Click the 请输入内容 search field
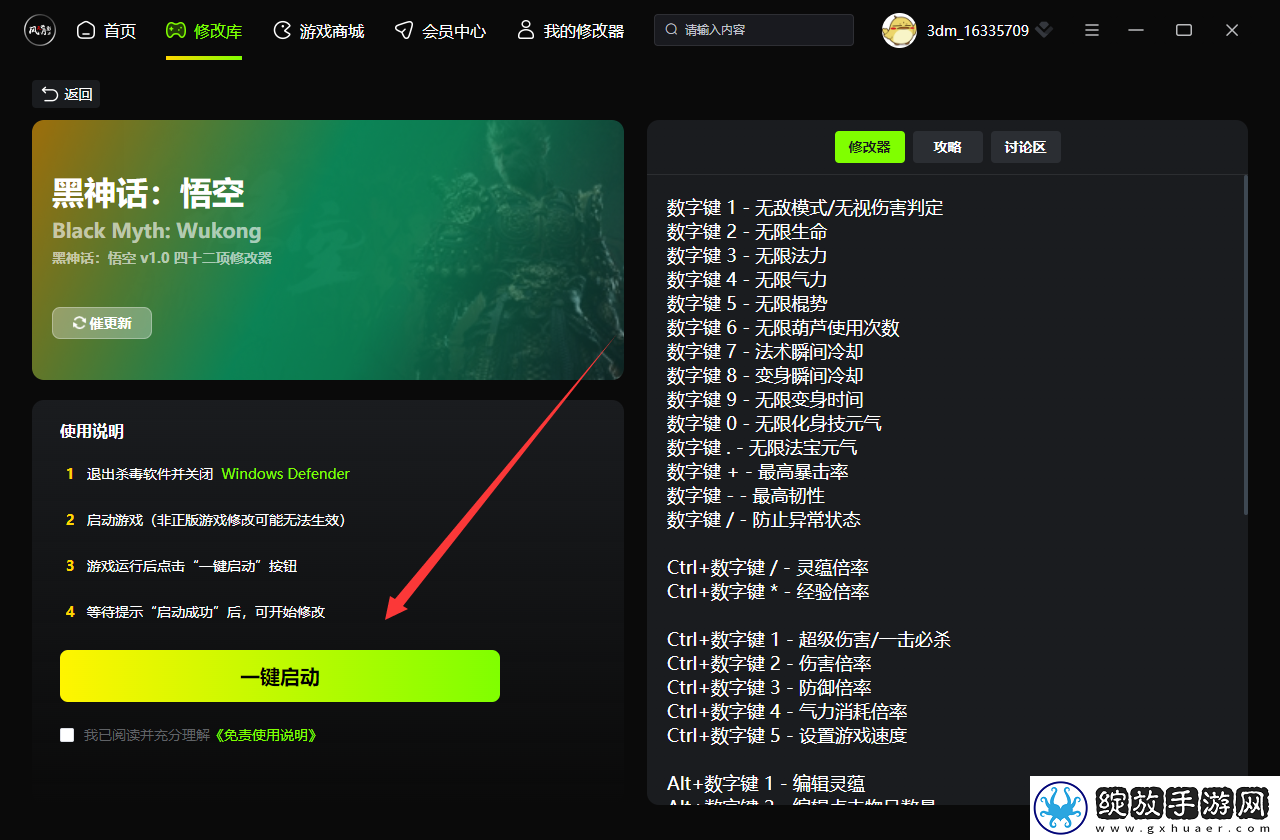 tap(754, 30)
